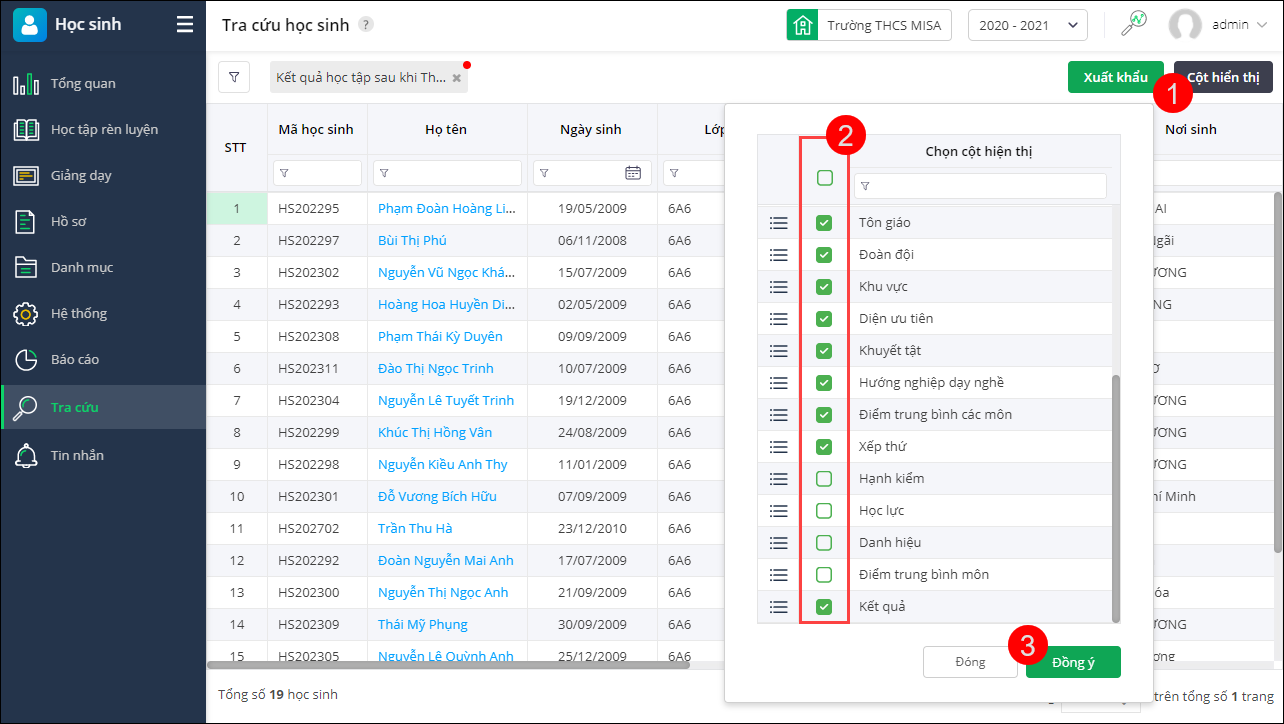
Task: Open the 2020 - 2021 school year dropdown
Action: coord(1028,25)
